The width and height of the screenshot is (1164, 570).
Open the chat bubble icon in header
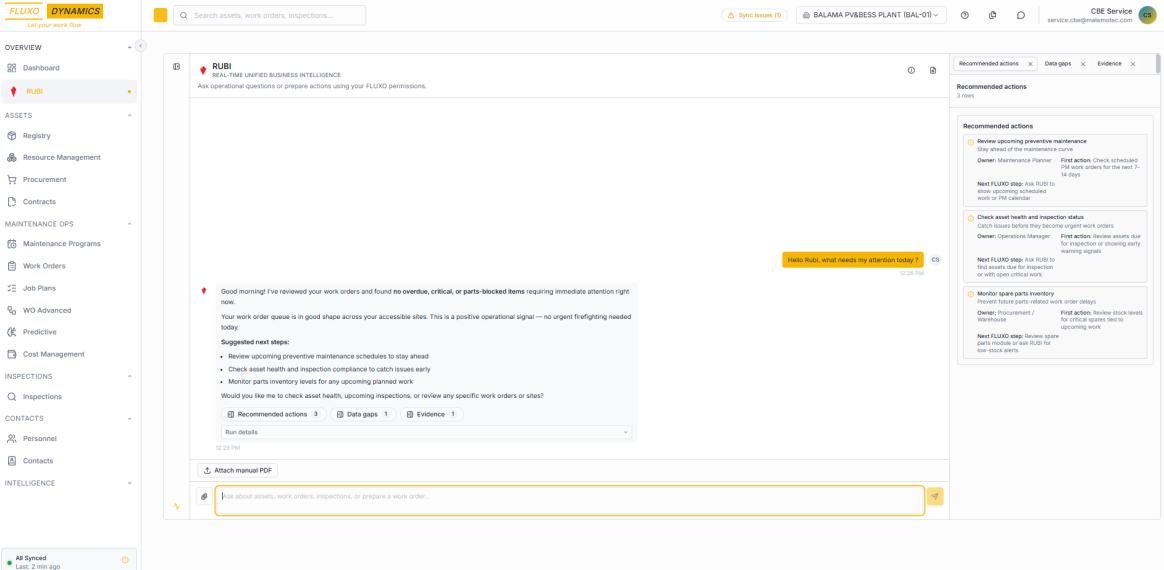(x=1021, y=15)
